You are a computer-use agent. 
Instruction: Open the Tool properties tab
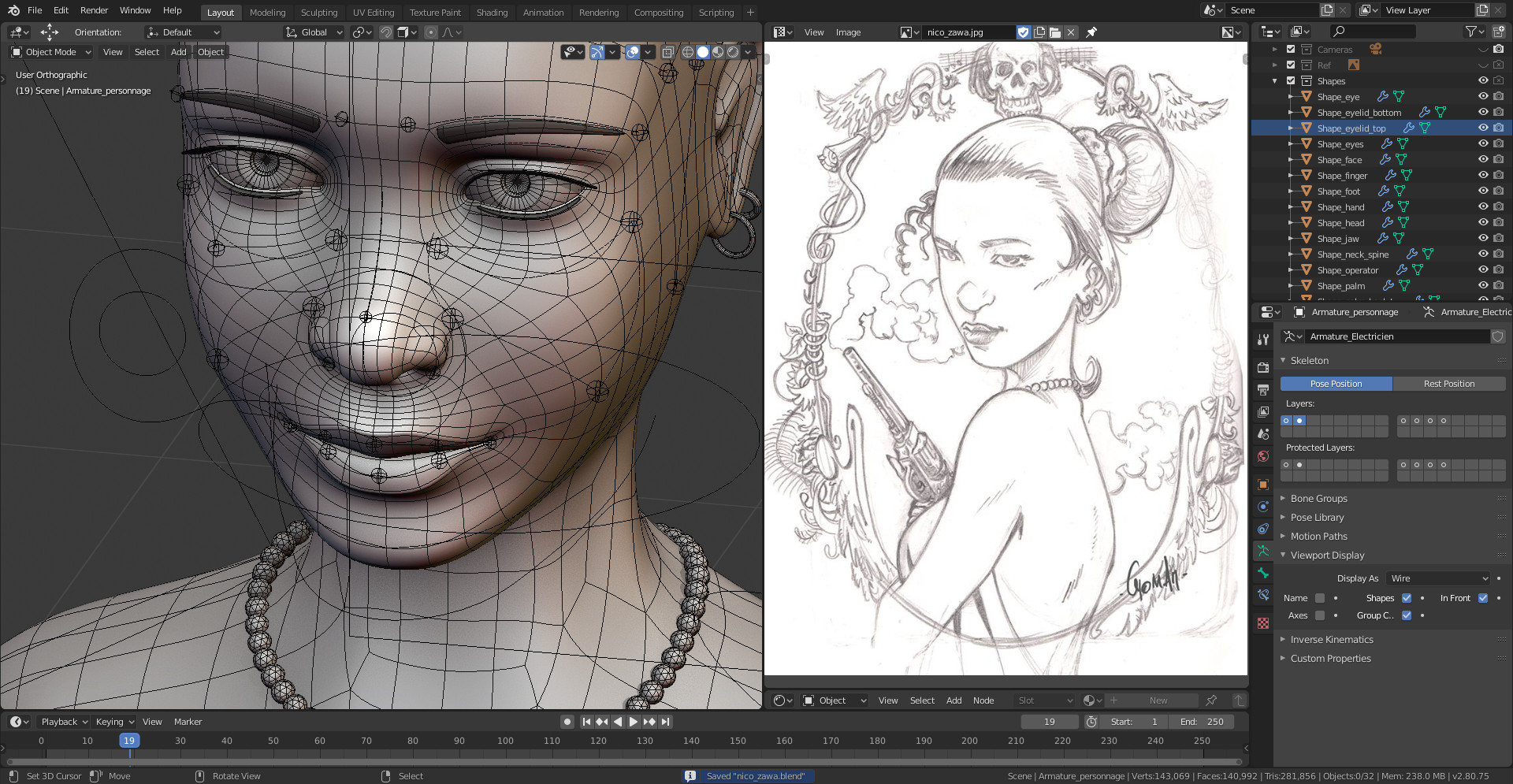1263,340
